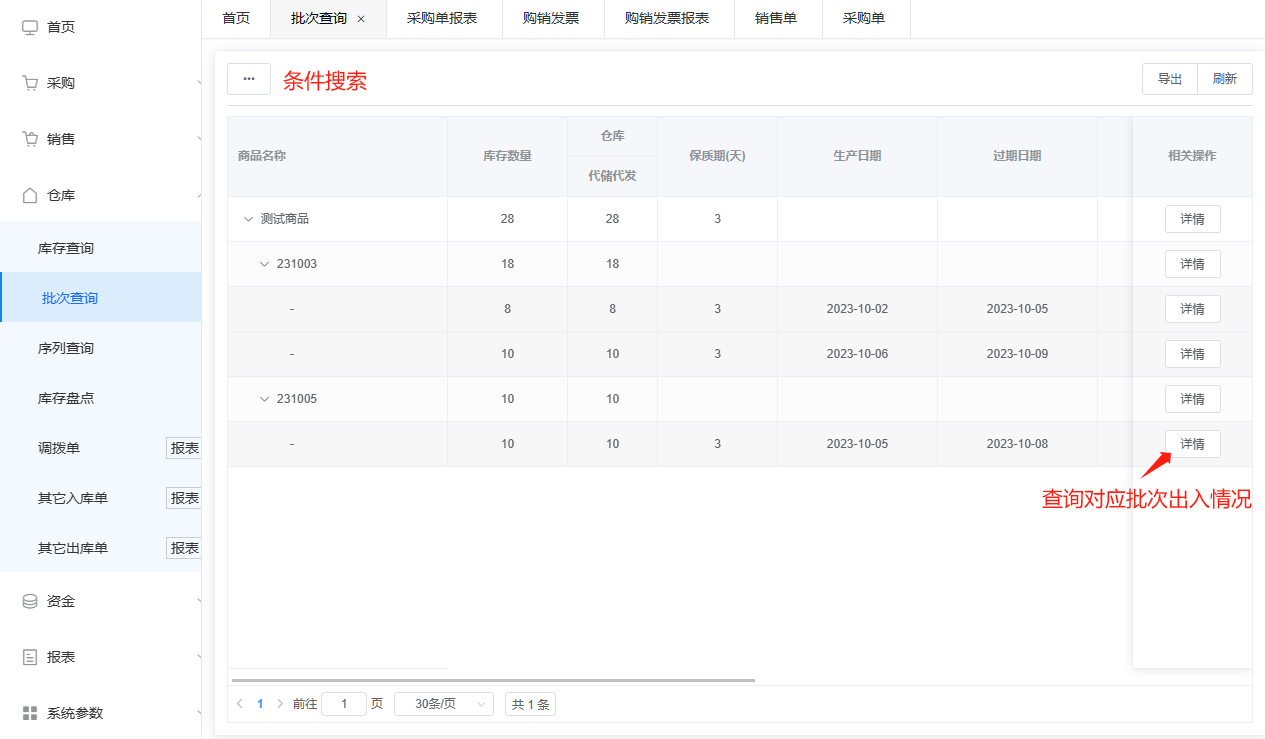Switch to the 采购单报表 tab
Image resolution: width=1265 pixels, height=739 pixels.
(x=442, y=18)
